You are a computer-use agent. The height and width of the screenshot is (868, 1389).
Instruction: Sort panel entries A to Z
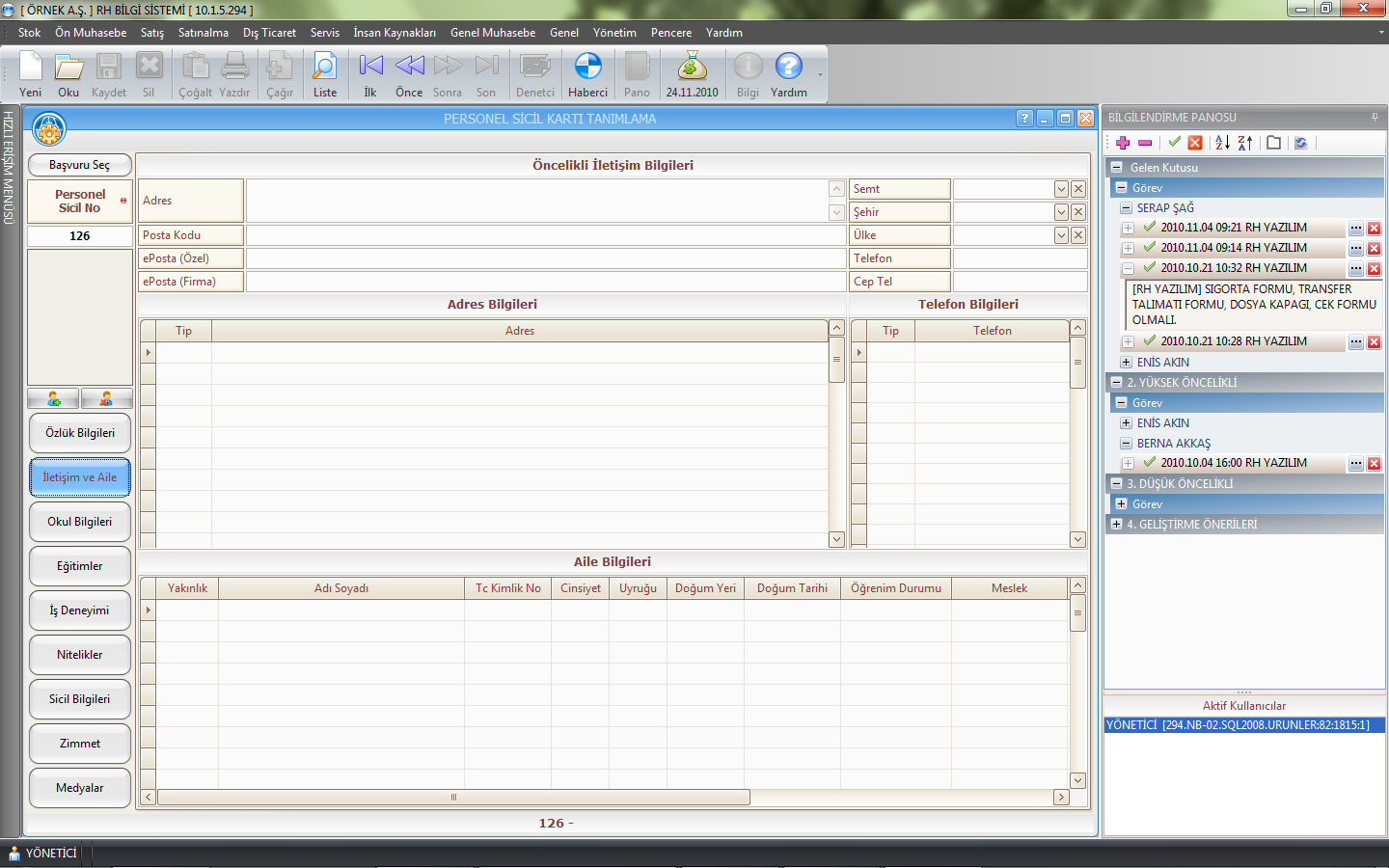point(1222,143)
